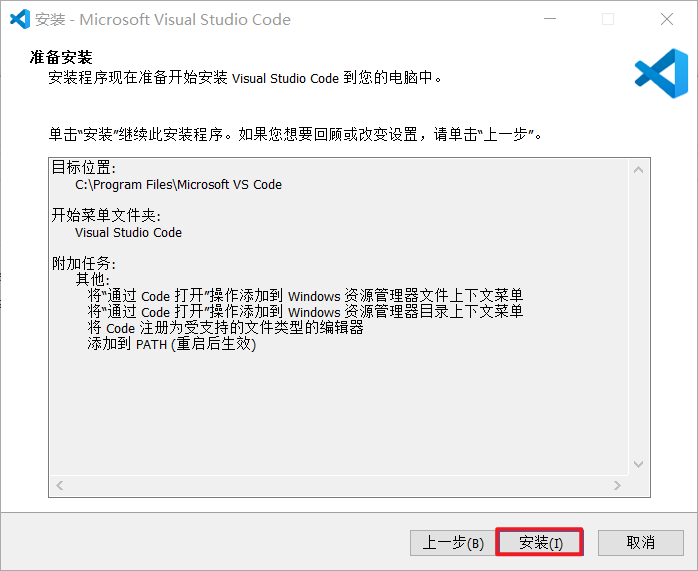The image size is (698, 571).
Task: Click the line about 资源管理器文件上下文菜单
Action: coord(305,296)
